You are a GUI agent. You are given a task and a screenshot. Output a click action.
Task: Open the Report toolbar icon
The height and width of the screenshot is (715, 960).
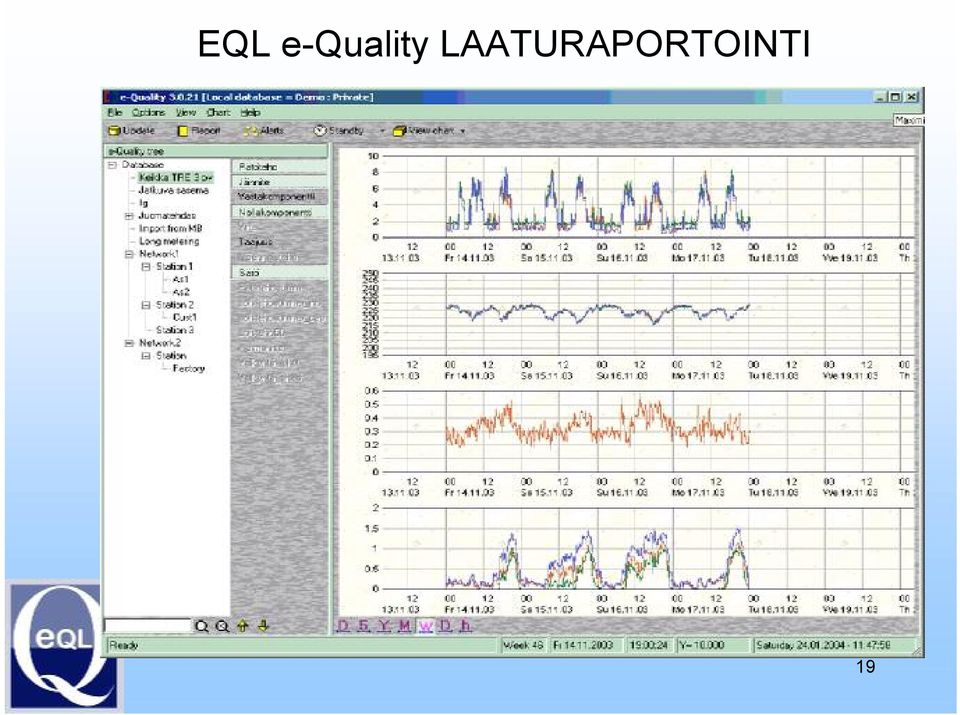(183, 131)
